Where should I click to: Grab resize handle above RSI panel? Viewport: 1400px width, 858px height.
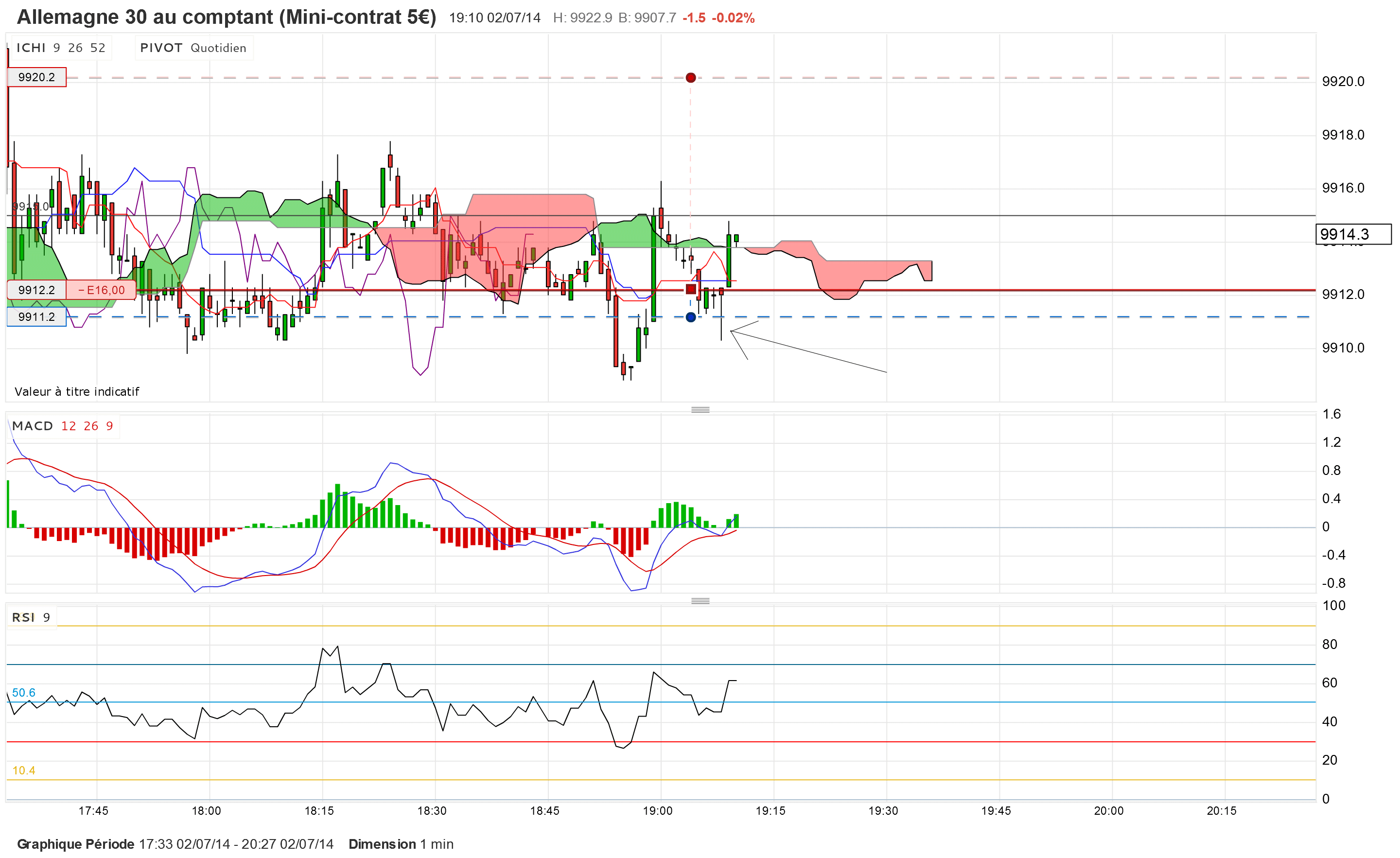[700, 601]
